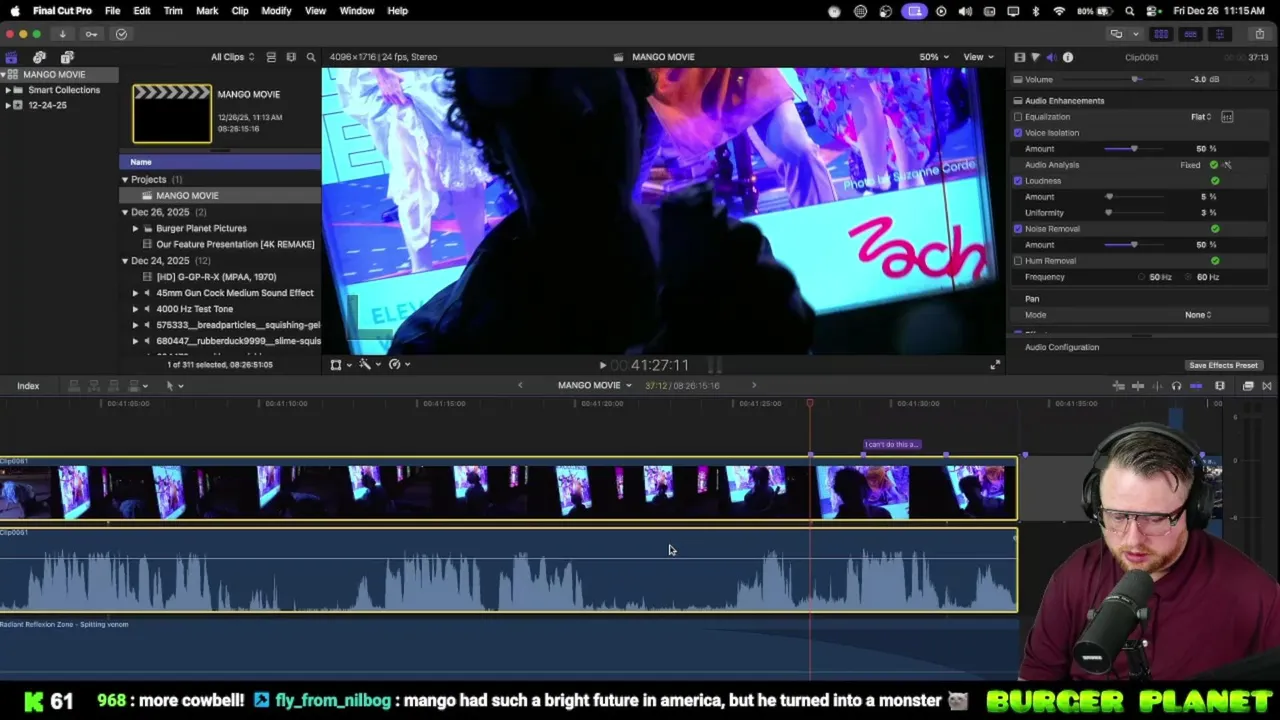
Task: Uncheck the Loudness checkbox
Action: pyautogui.click(x=1018, y=181)
